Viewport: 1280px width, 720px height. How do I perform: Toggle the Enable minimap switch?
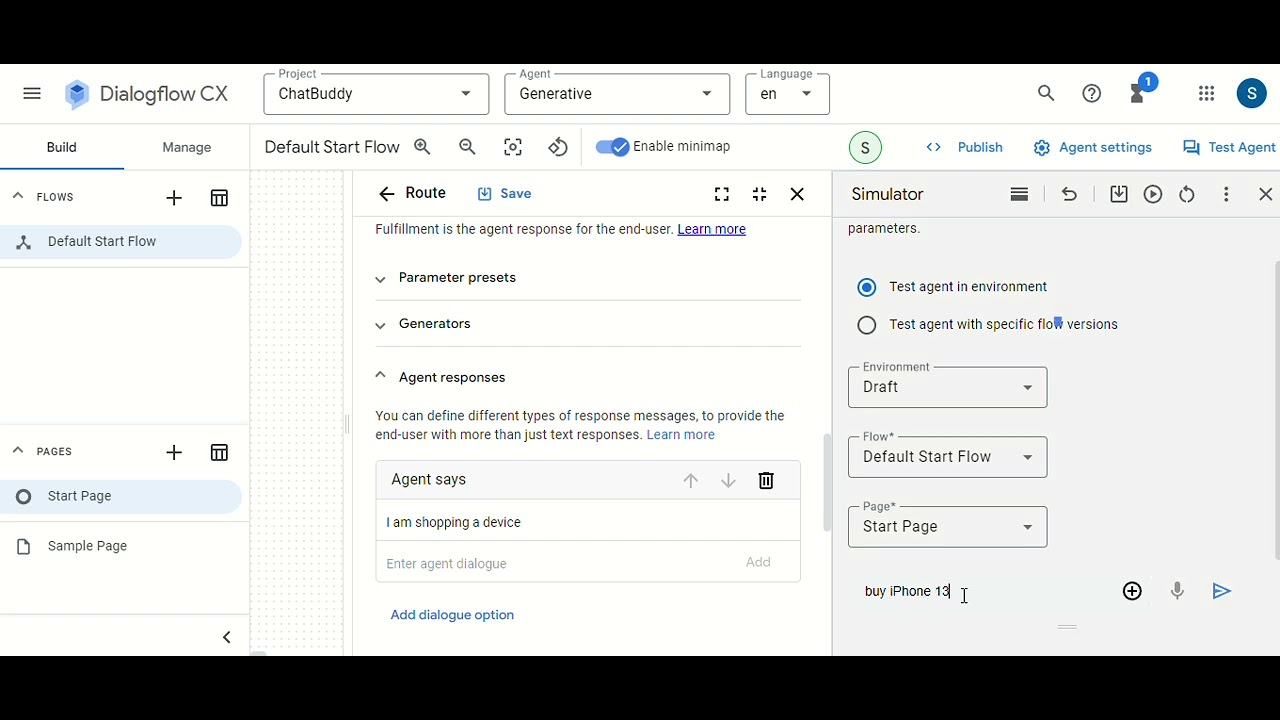(612, 147)
